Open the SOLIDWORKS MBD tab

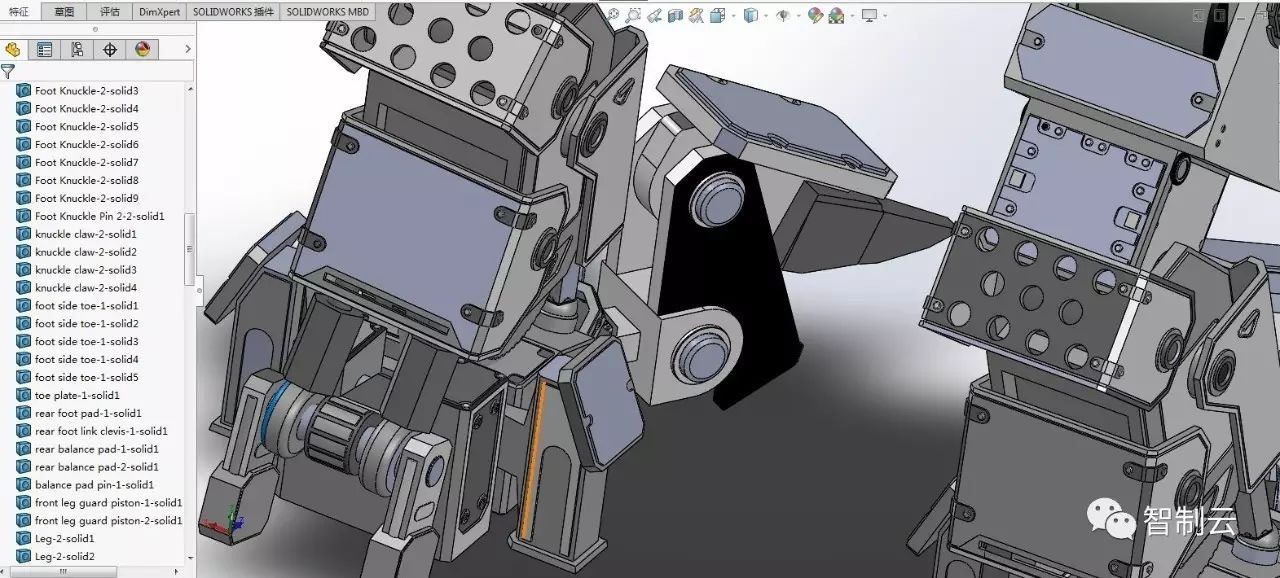pos(327,12)
